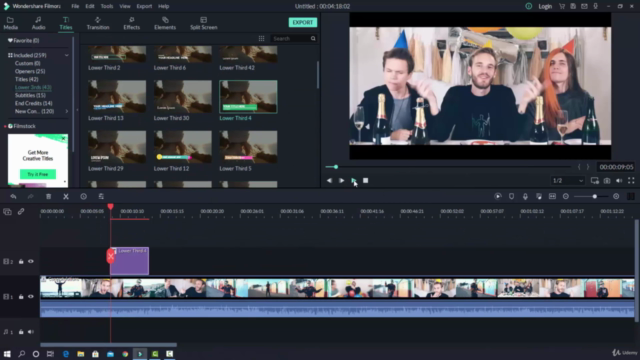Click the edit adjust icon next to clock

coord(101,196)
